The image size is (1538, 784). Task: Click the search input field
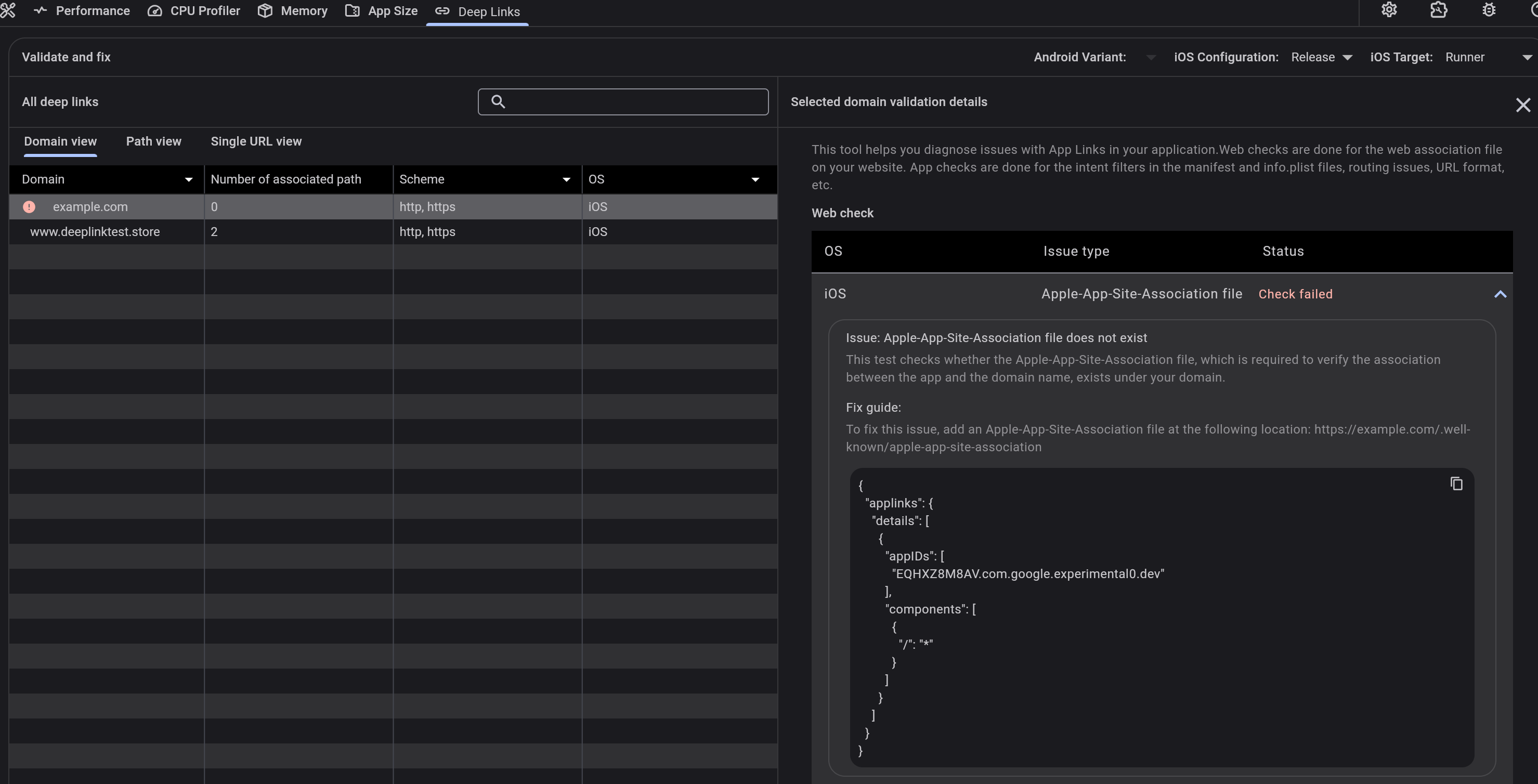(623, 101)
